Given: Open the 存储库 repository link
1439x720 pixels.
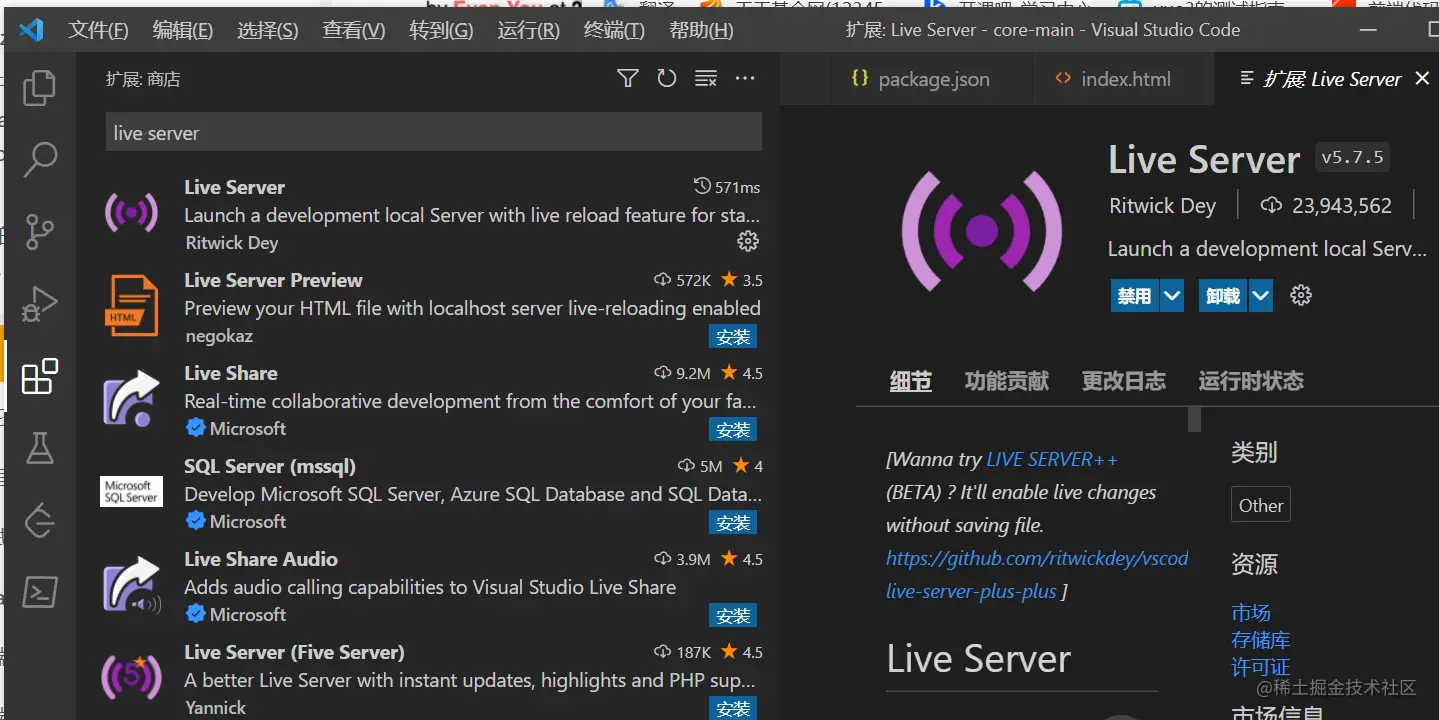Looking at the screenshot, I should (x=1261, y=640).
